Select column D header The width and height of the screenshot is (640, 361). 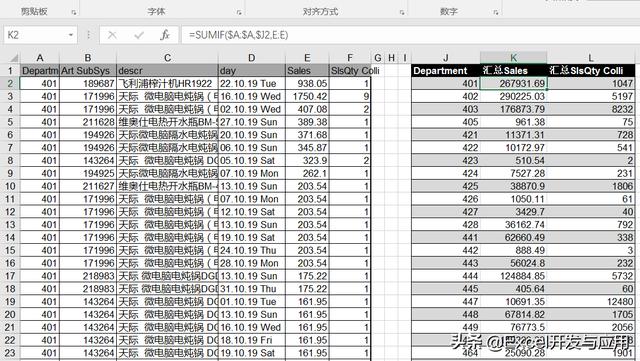click(251, 58)
